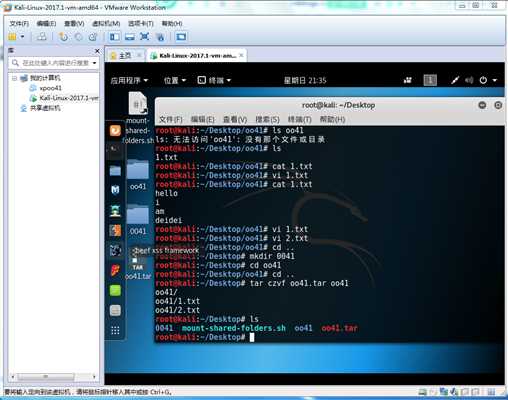
Task: Open terminal window 终端(T) menu
Action: pos(300,119)
